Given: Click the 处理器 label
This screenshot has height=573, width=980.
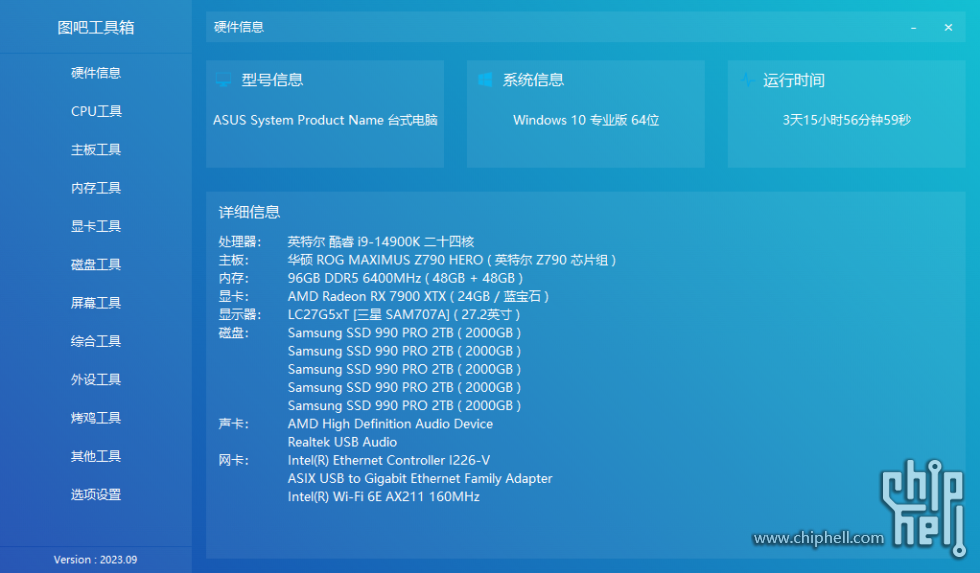Looking at the screenshot, I should point(240,242).
